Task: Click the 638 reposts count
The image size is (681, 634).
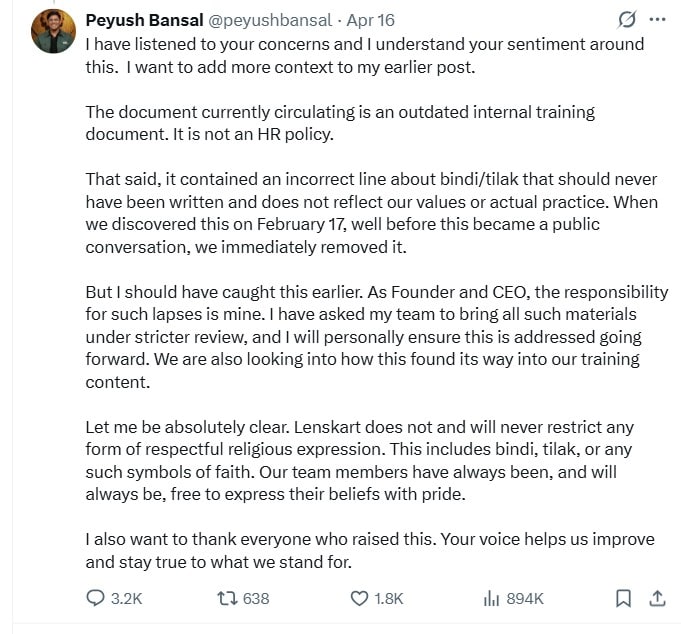Action: click(x=256, y=598)
